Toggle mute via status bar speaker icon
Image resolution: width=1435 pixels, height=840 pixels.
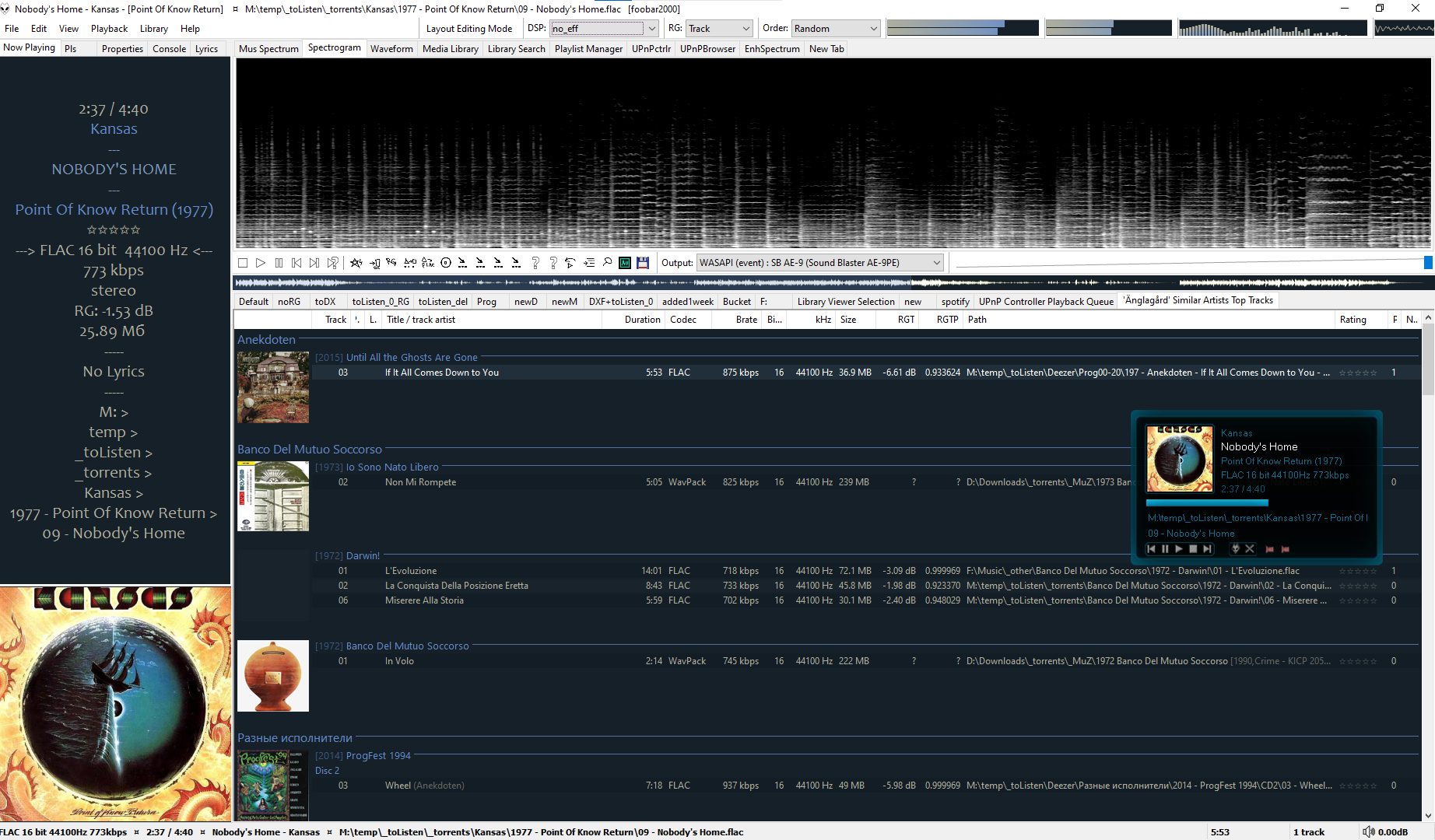coord(1368,832)
